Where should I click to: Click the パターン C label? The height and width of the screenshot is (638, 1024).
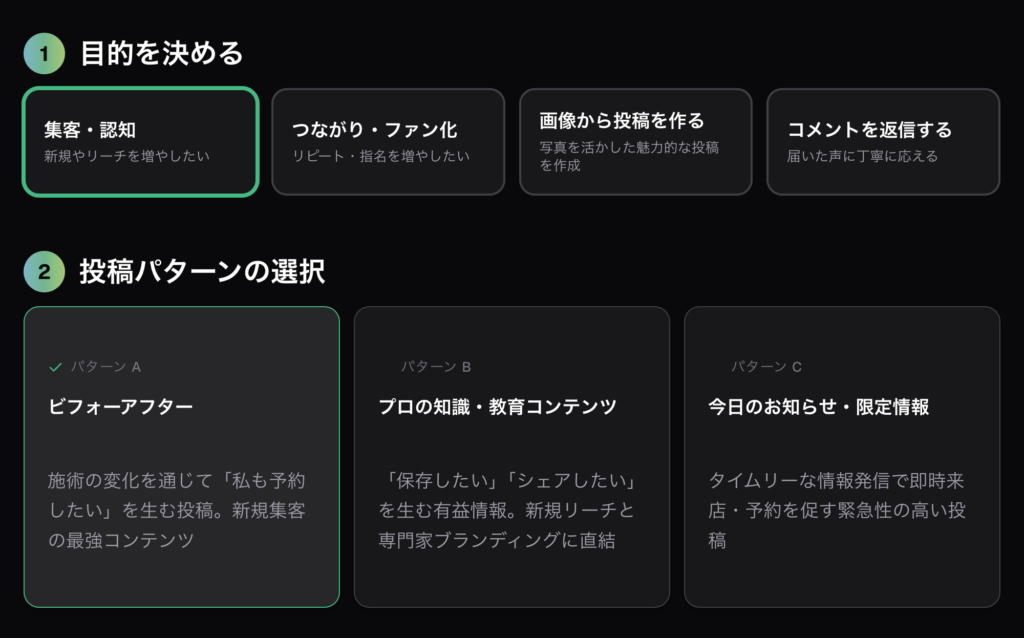(x=766, y=367)
